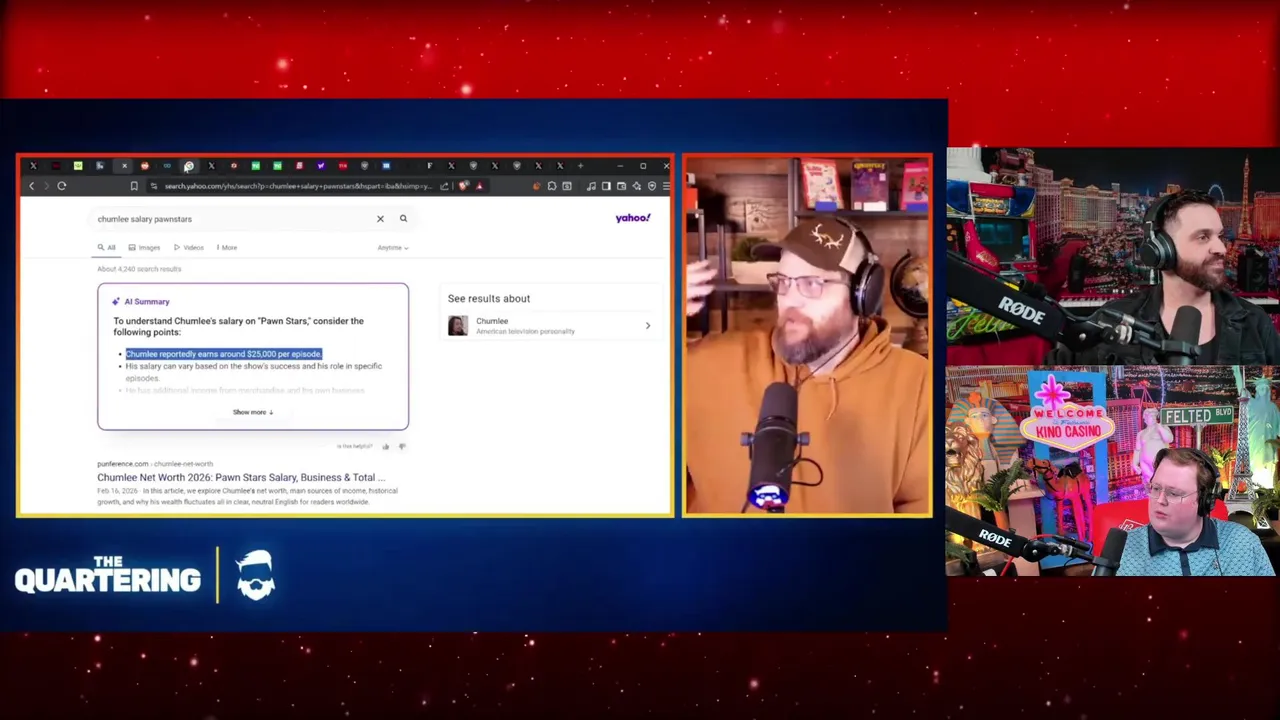Open the site settings icon beside the URL
Image resolution: width=1280 pixels, height=720 pixels.
pos(154,186)
